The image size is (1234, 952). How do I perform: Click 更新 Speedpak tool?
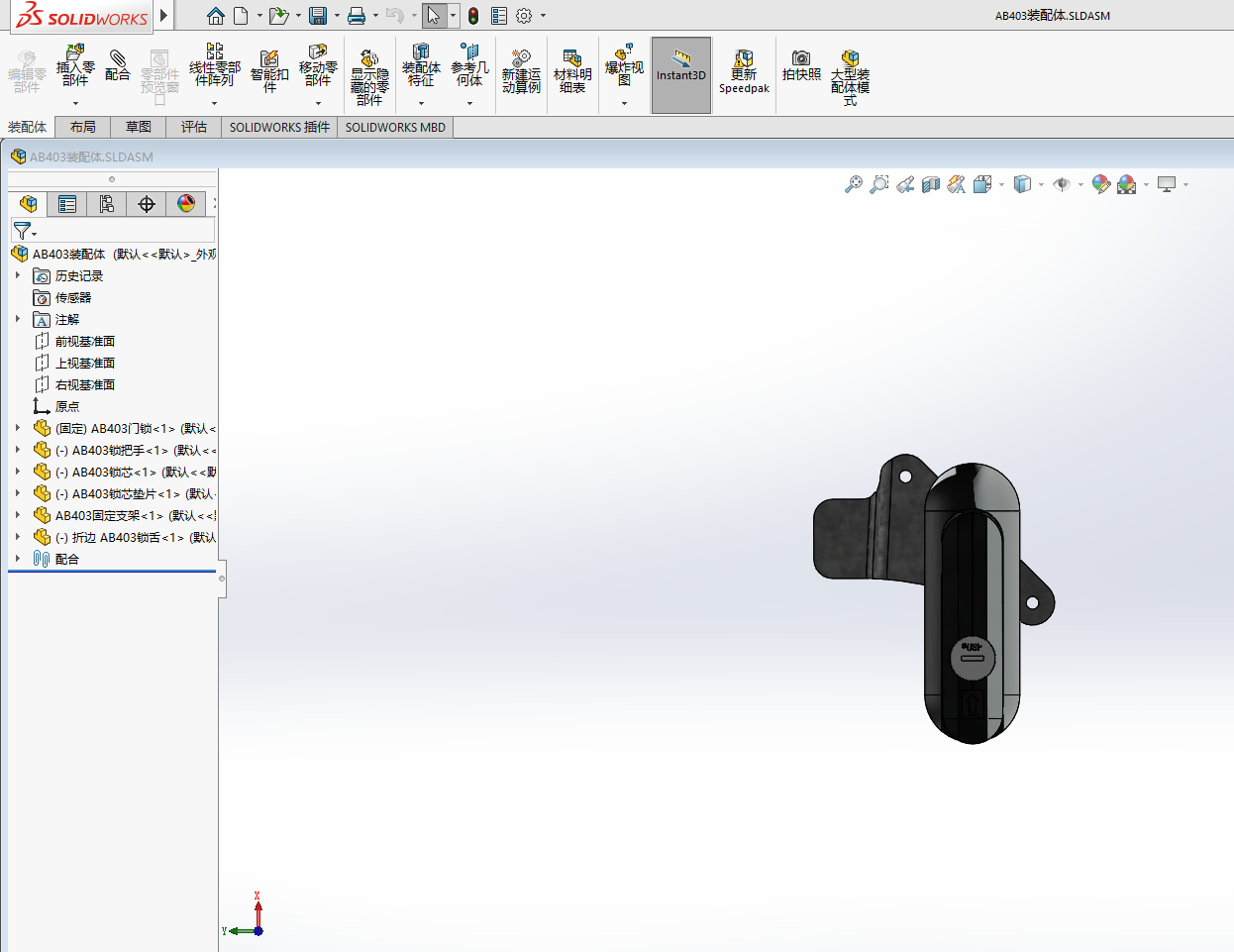(x=744, y=71)
